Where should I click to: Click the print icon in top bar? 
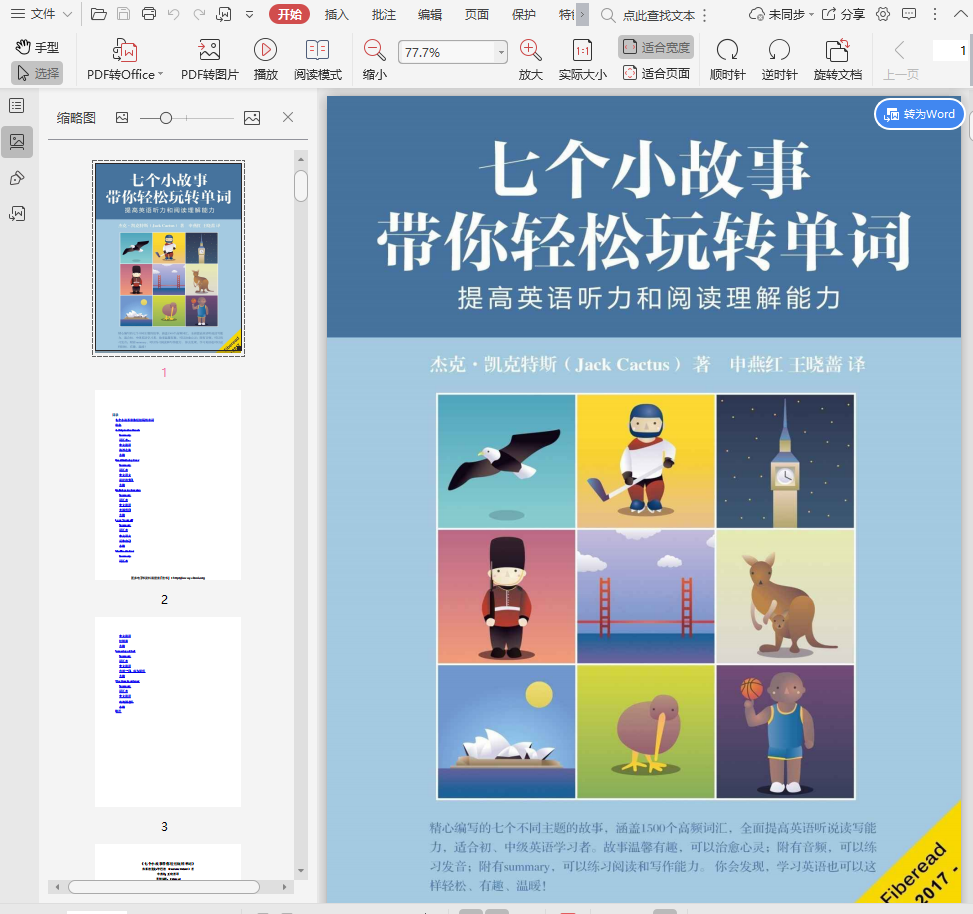(x=149, y=14)
